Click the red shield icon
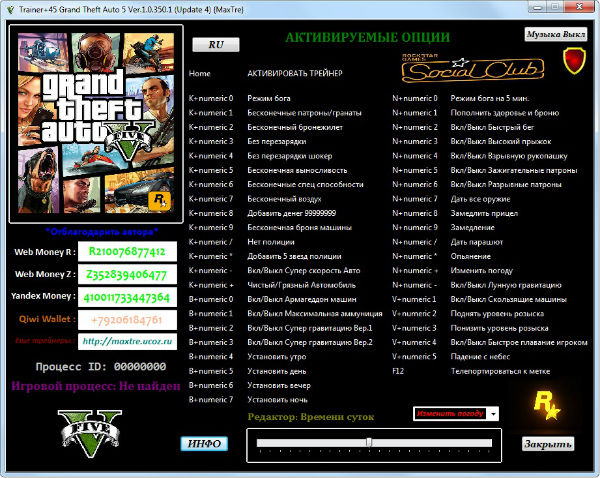 [x=574, y=60]
